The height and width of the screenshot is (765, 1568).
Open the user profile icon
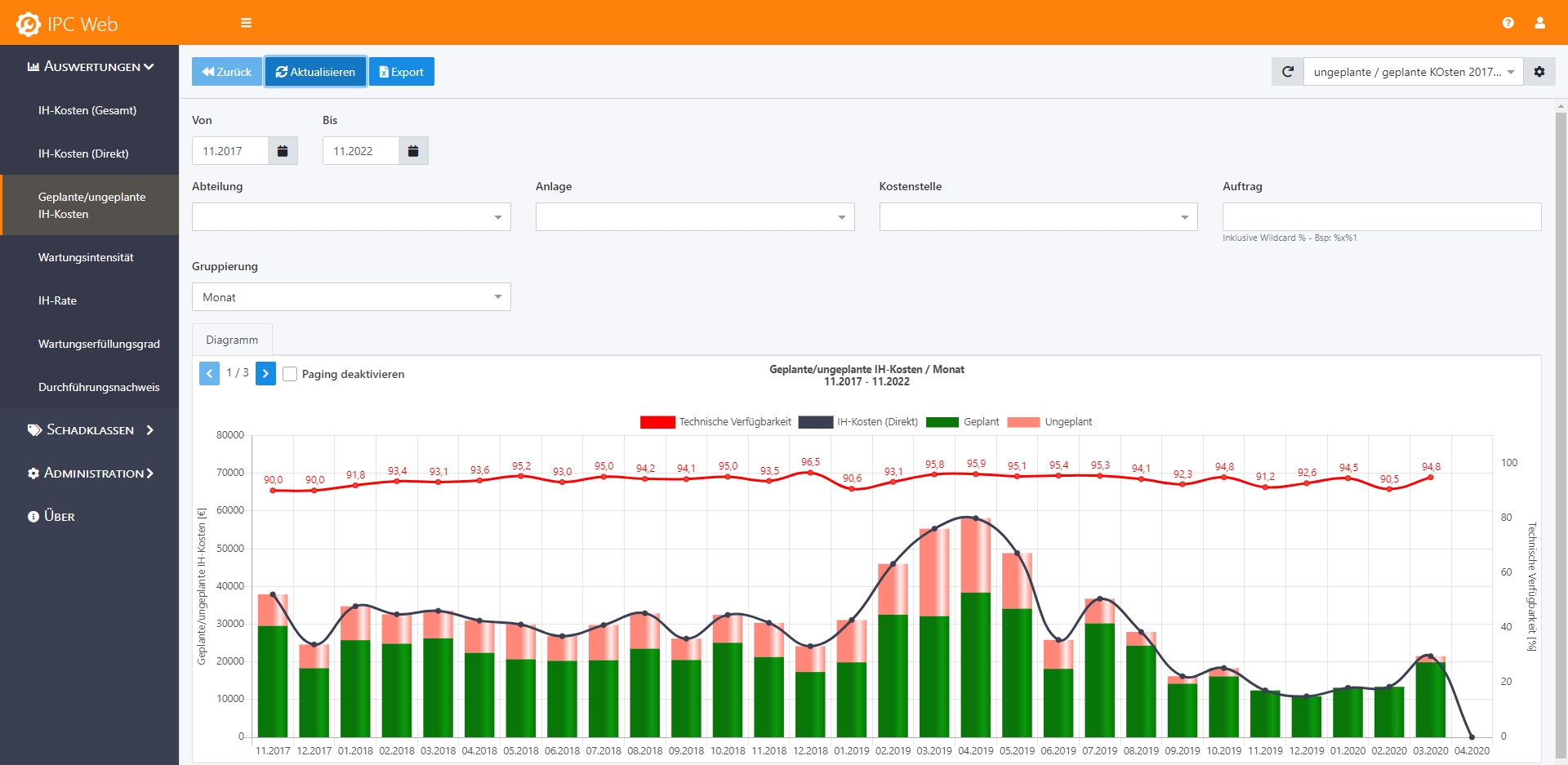click(1539, 23)
